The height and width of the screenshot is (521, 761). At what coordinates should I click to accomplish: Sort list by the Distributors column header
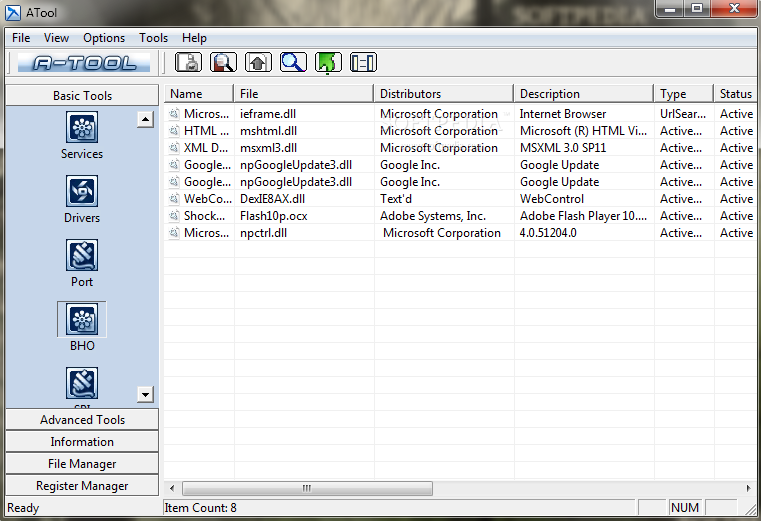[x=444, y=94]
